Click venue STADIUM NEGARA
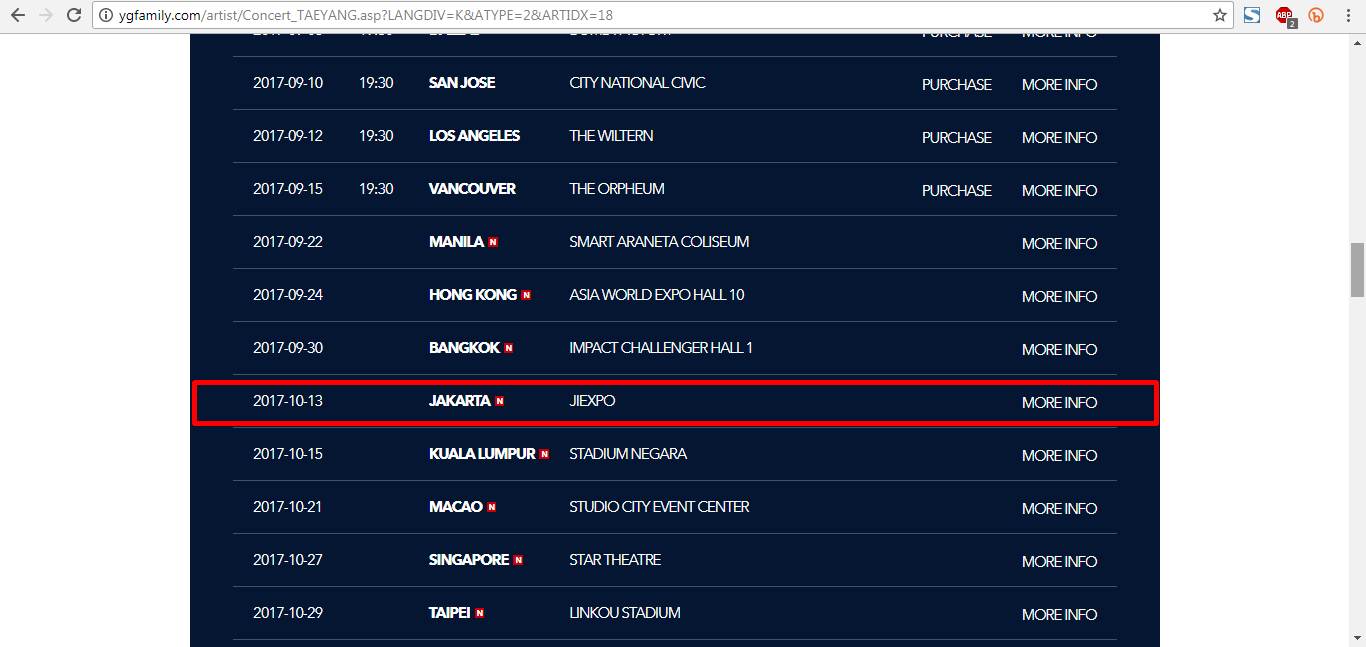 pos(628,454)
